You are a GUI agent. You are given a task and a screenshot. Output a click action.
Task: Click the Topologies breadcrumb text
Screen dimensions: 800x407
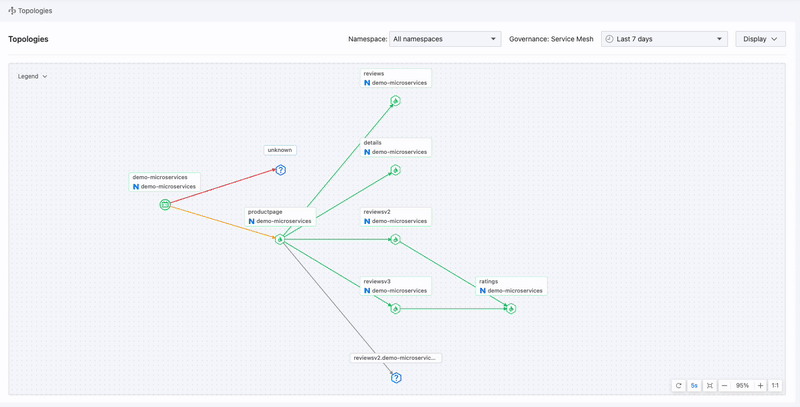pos(35,11)
